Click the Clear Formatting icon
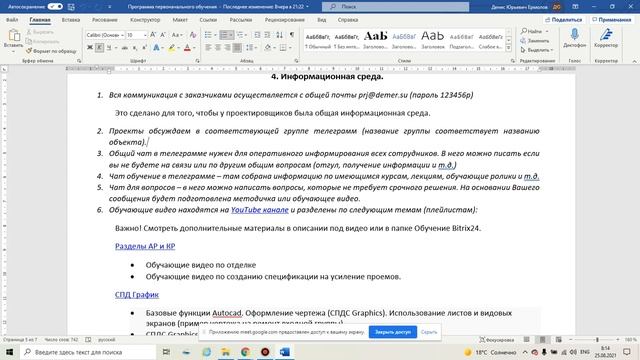This screenshot has width=640, height=360. tap(193, 35)
